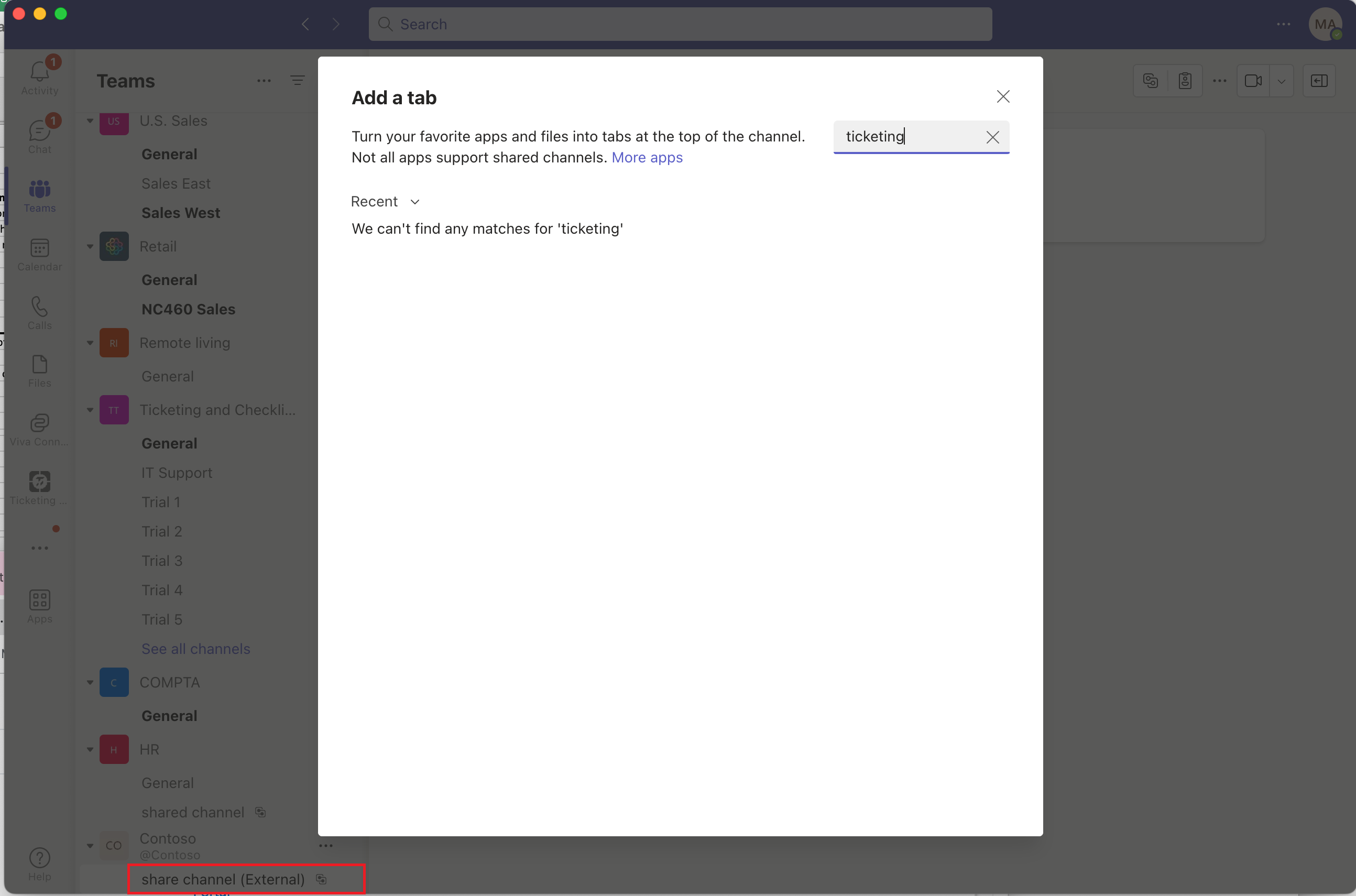Click See all channels link
Image resolution: width=1356 pixels, height=896 pixels.
[x=195, y=649]
